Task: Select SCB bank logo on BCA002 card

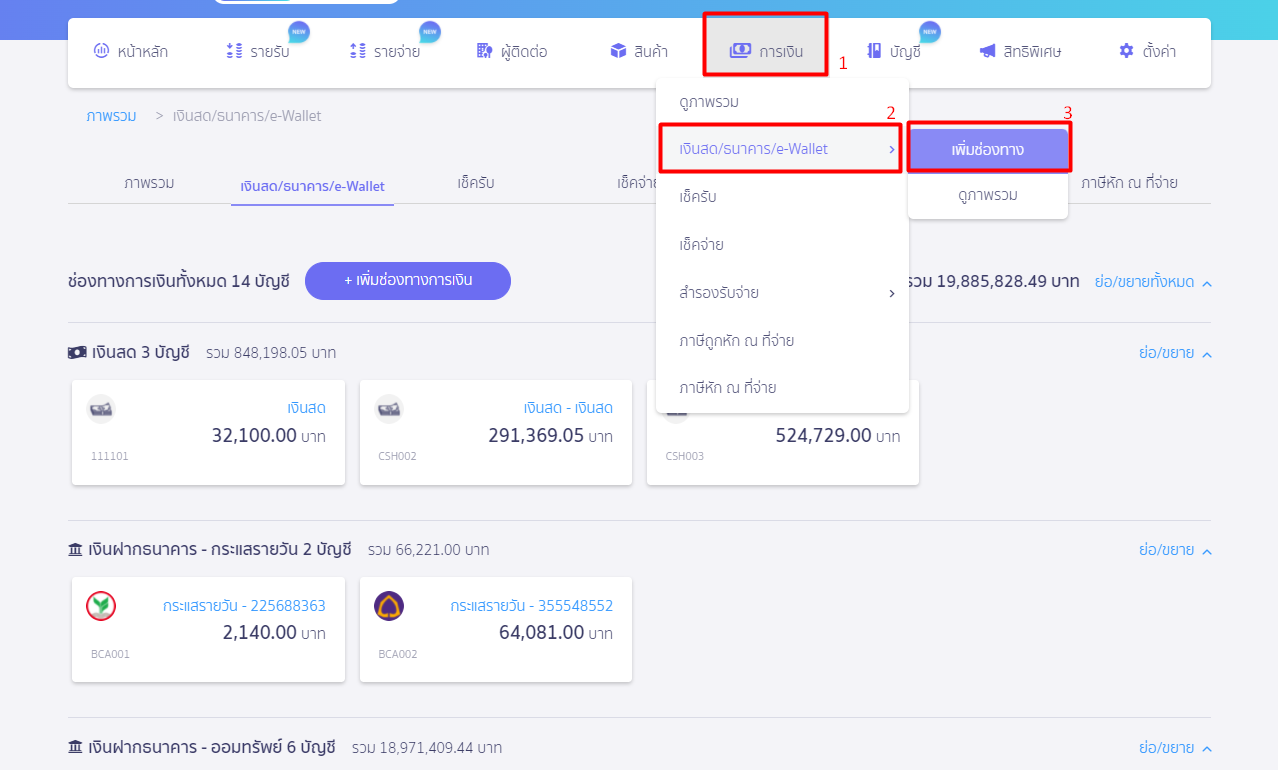Action: (388, 606)
